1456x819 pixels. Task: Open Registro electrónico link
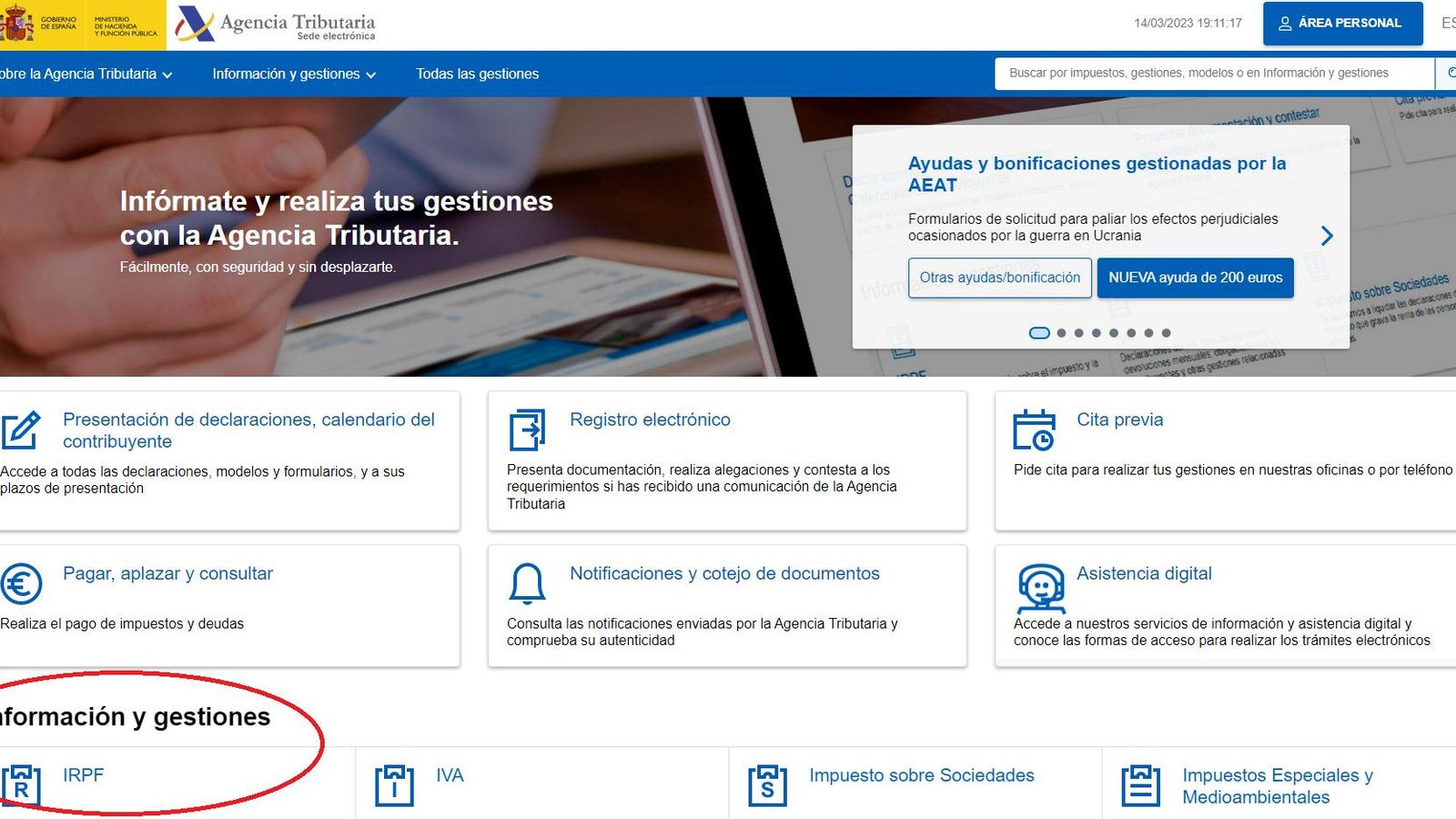pyautogui.click(x=650, y=420)
